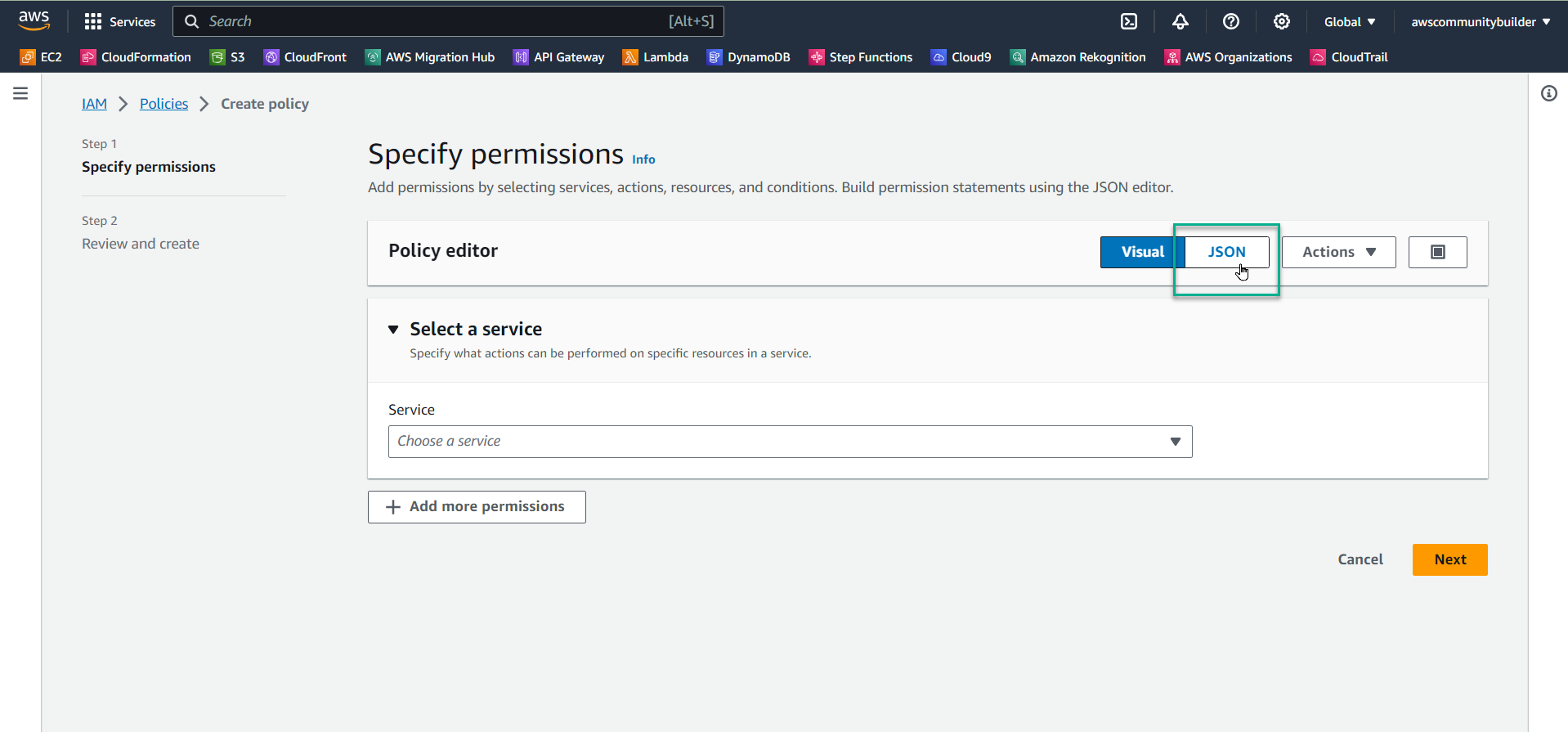Click the Create policy breadcrumb text
This screenshot has height=732, width=1568.
(x=265, y=104)
